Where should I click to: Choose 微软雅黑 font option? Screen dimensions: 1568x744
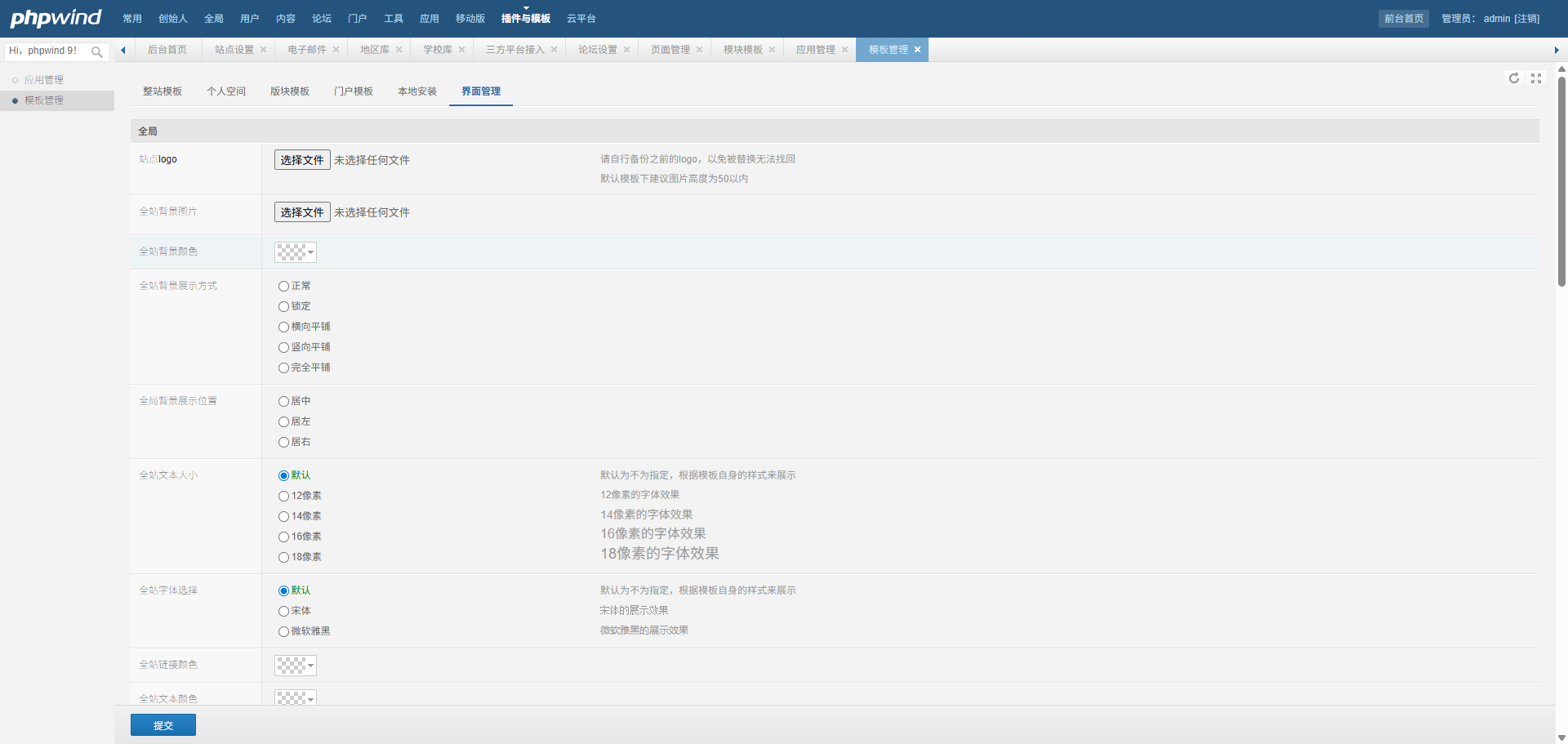[284, 632]
